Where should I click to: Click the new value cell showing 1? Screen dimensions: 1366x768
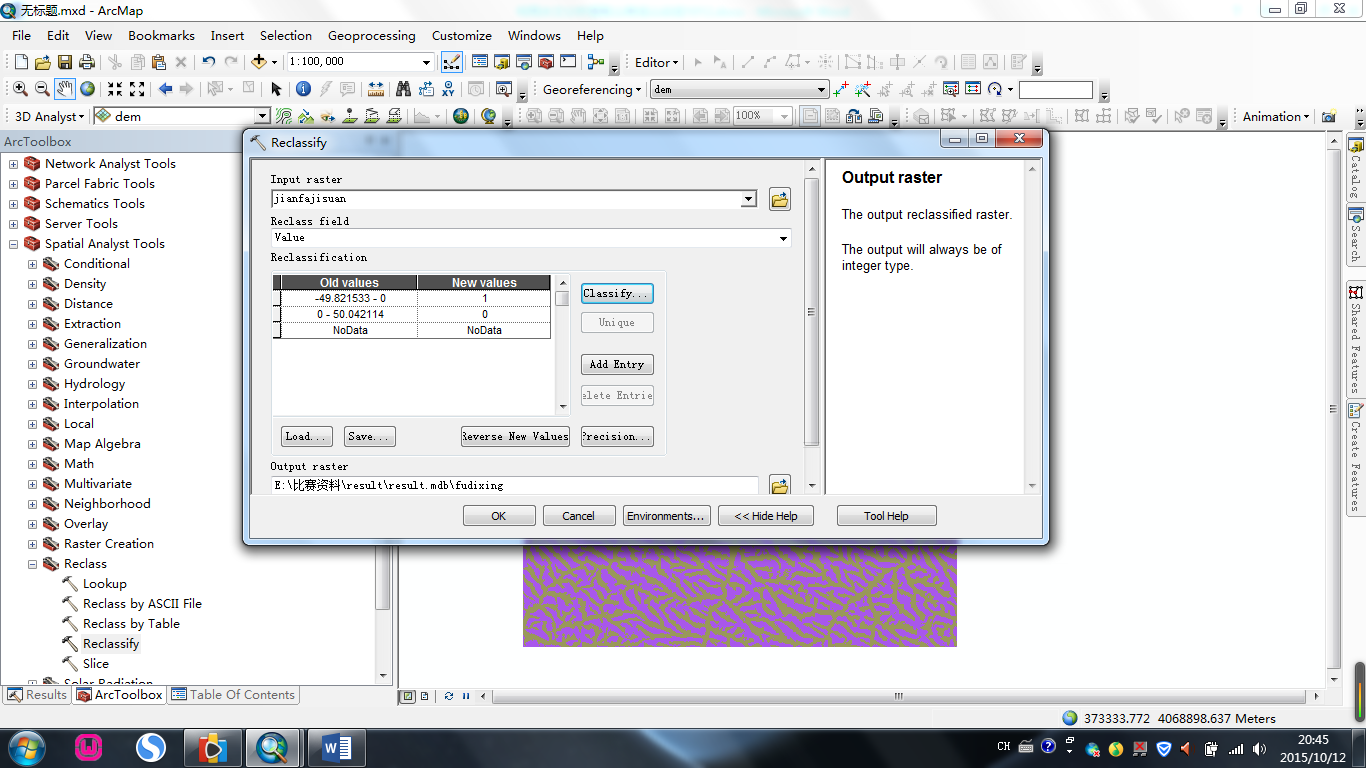(x=484, y=298)
